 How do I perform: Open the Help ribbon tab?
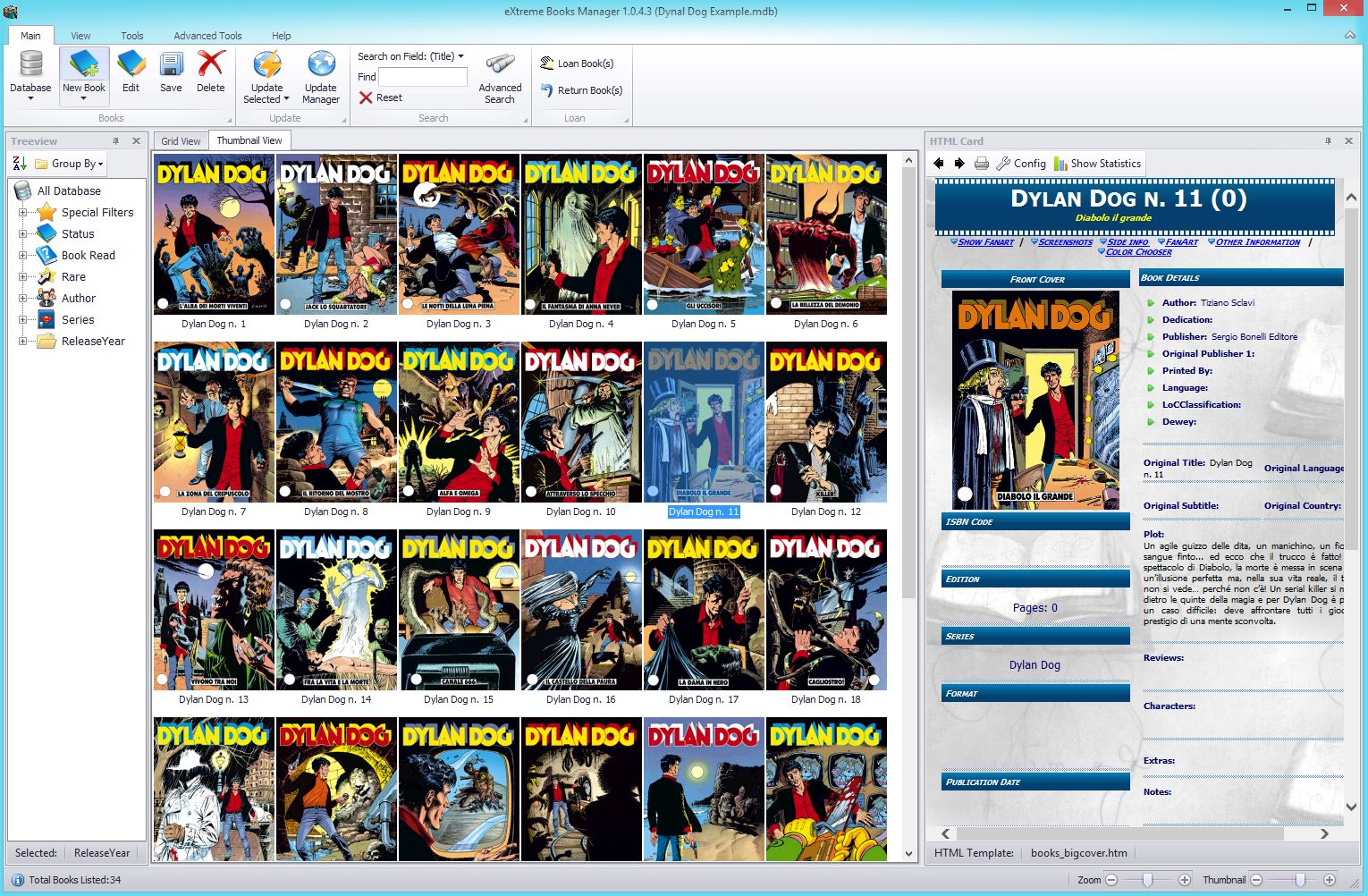pos(282,36)
